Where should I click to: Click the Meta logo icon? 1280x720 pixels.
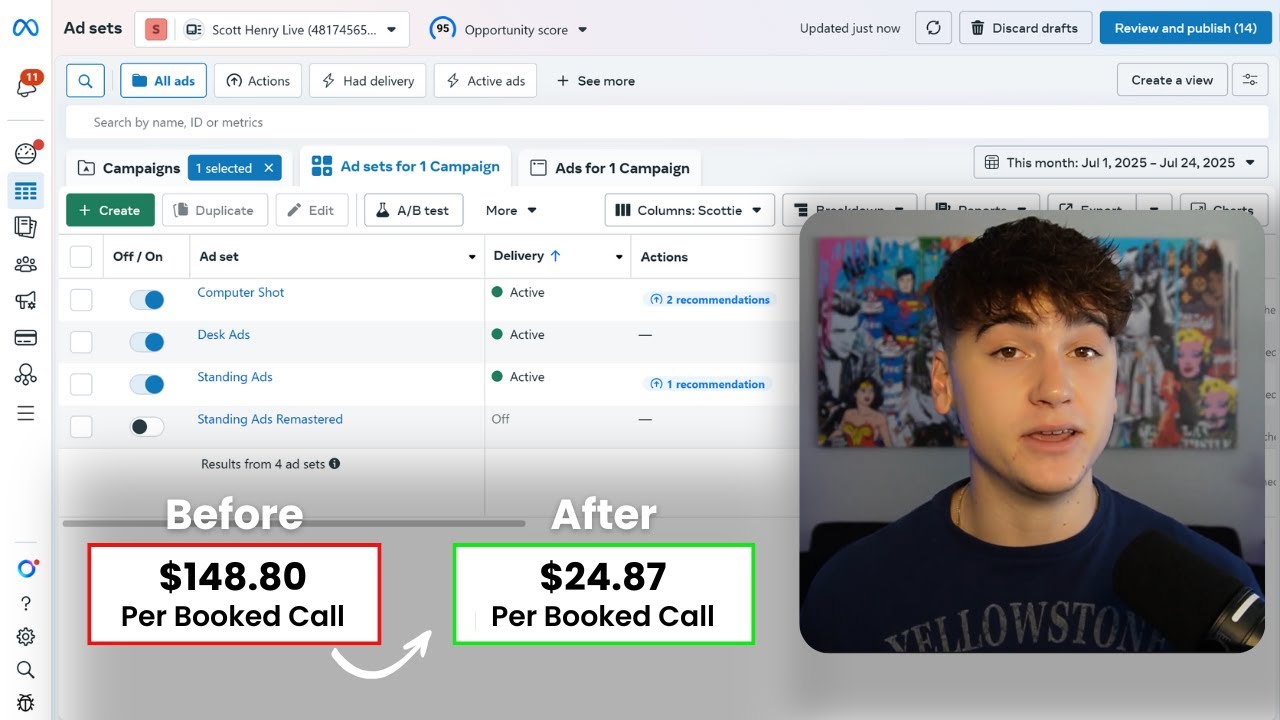26,28
